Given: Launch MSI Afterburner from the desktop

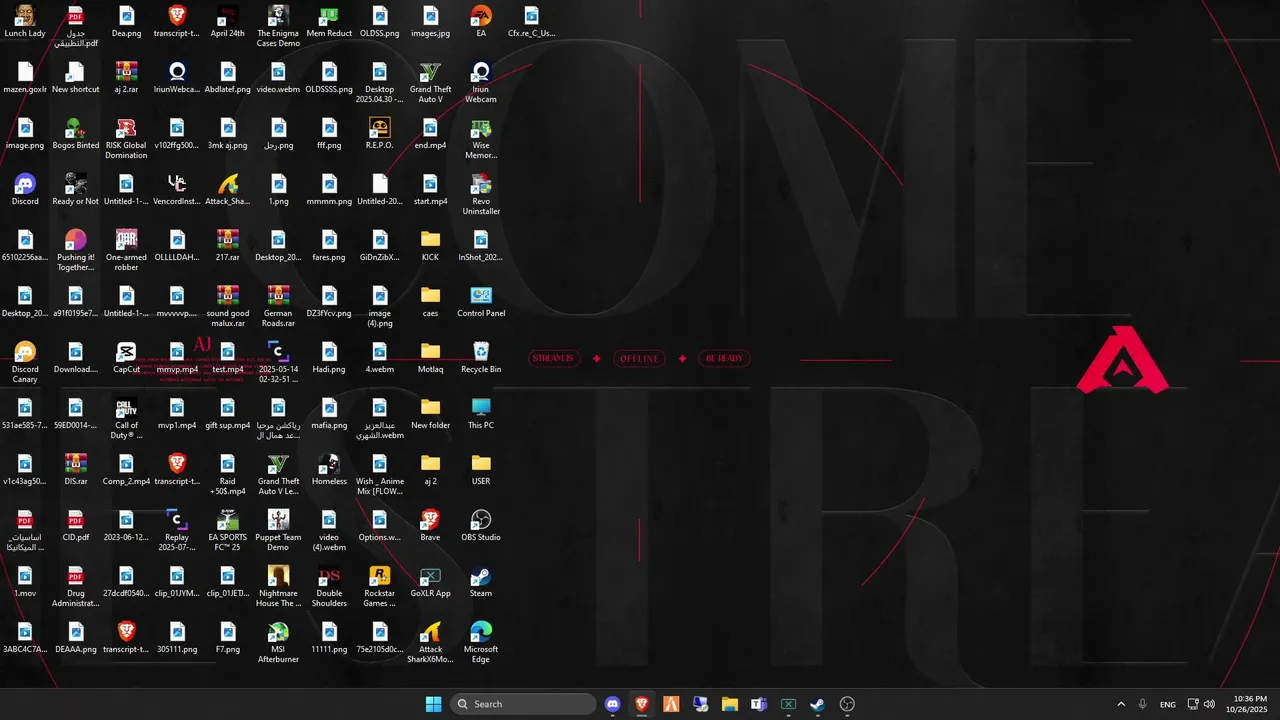Looking at the screenshot, I should point(278,643).
